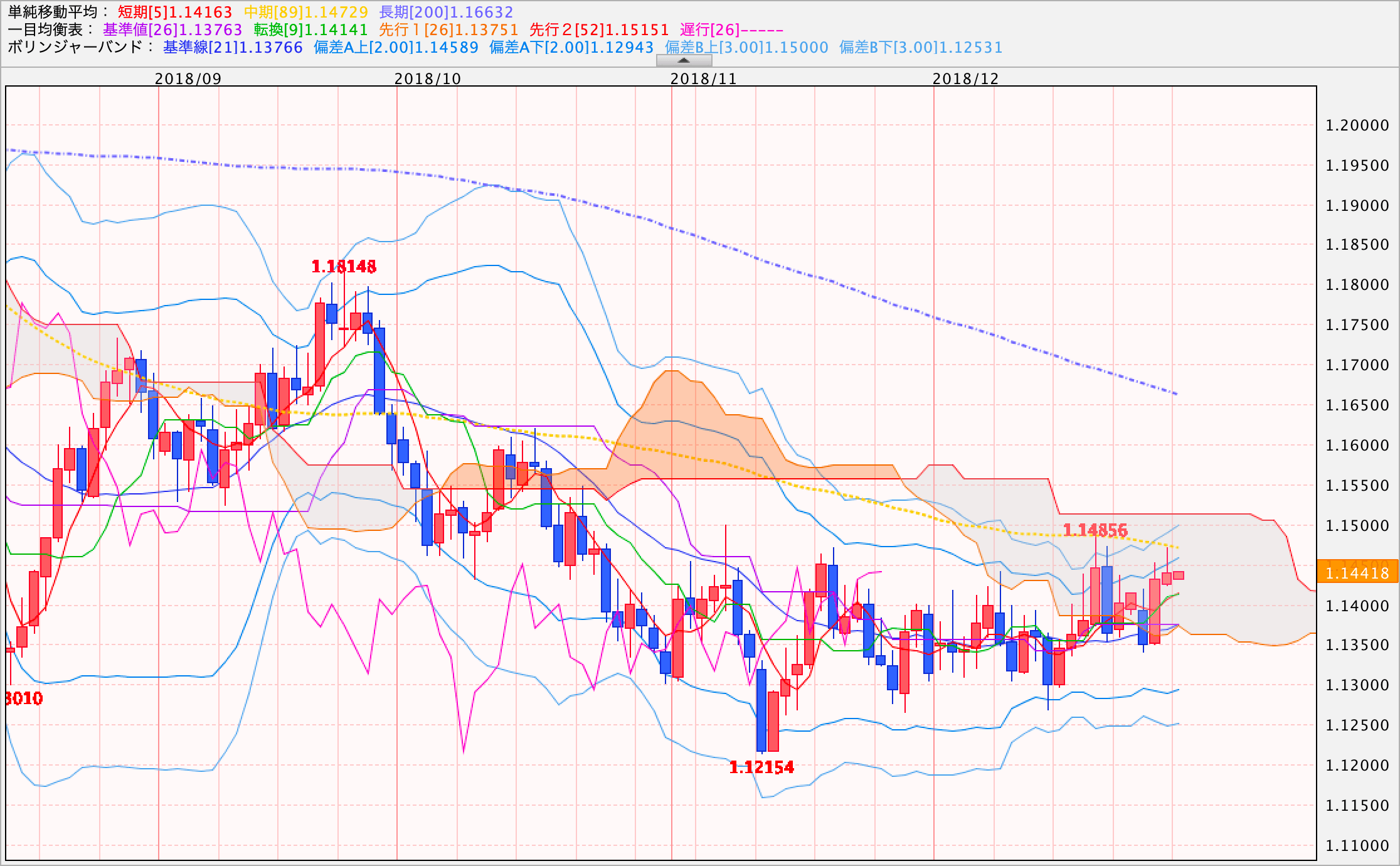Click the 1.20000 price axis label

click(x=1357, y=126)
